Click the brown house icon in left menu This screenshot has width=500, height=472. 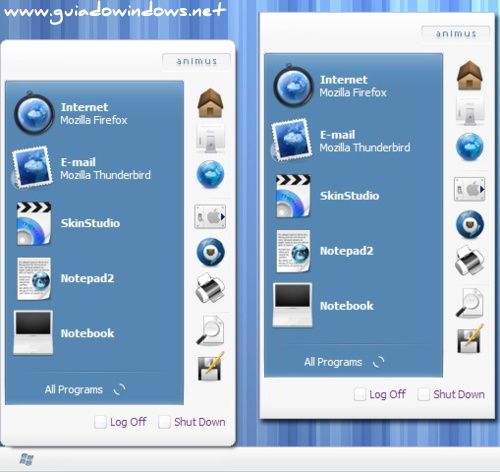pos(210,103)
